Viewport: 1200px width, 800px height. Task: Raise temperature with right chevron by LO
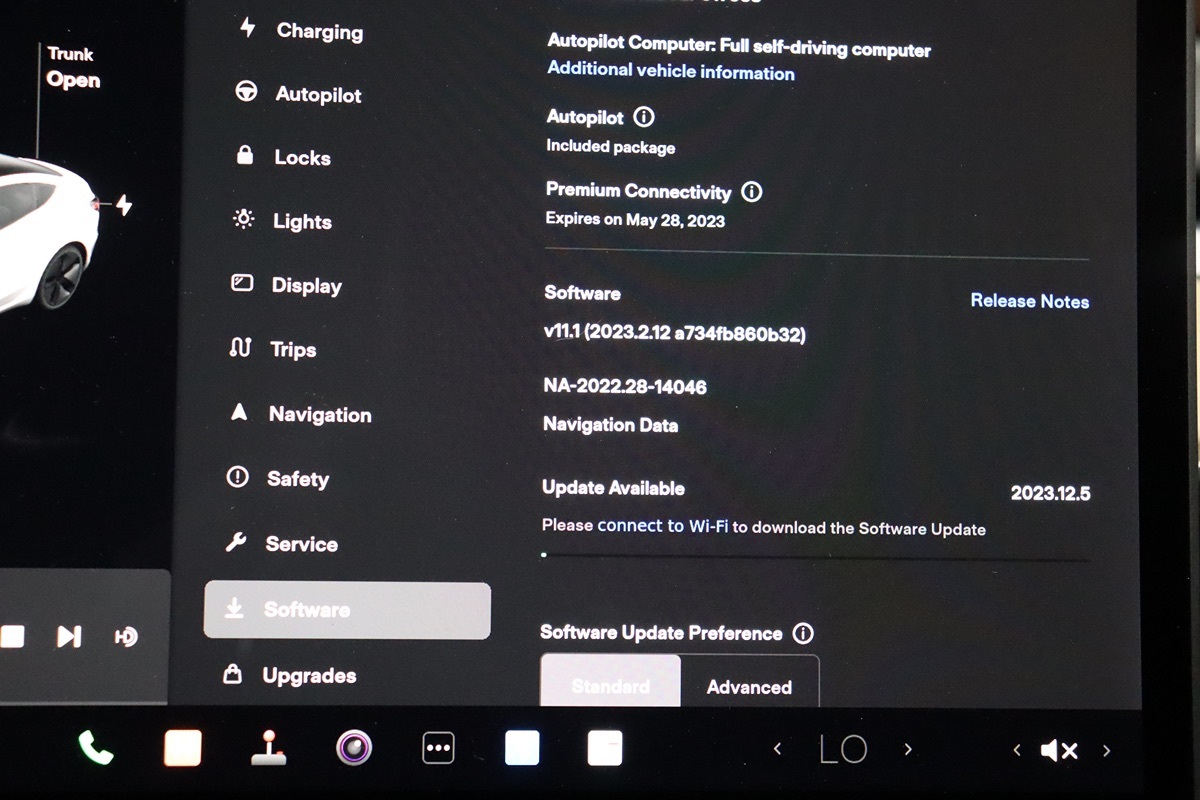908,749
